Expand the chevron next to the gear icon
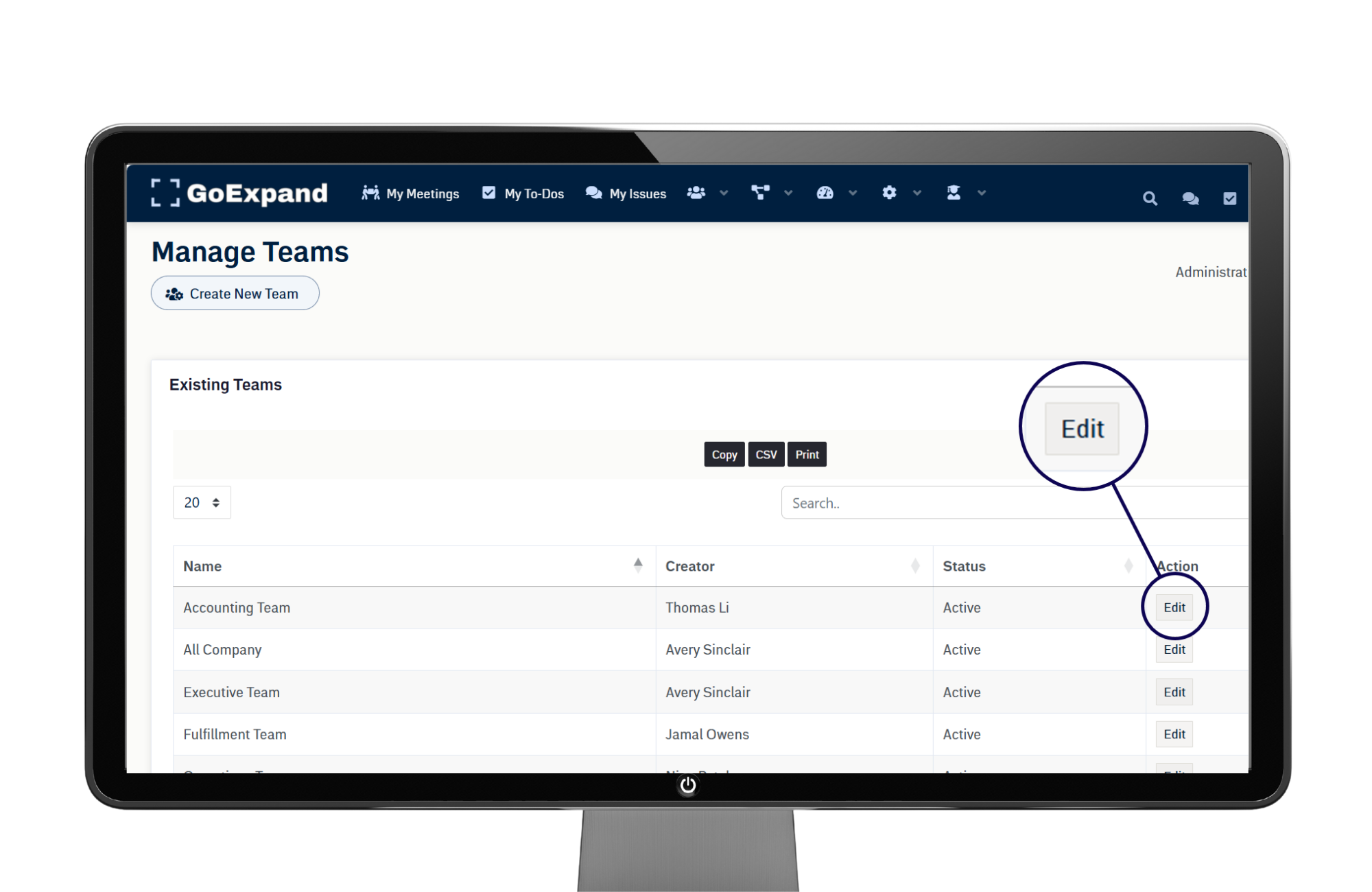The image size is (1372, 892). (x=917, y=193)
